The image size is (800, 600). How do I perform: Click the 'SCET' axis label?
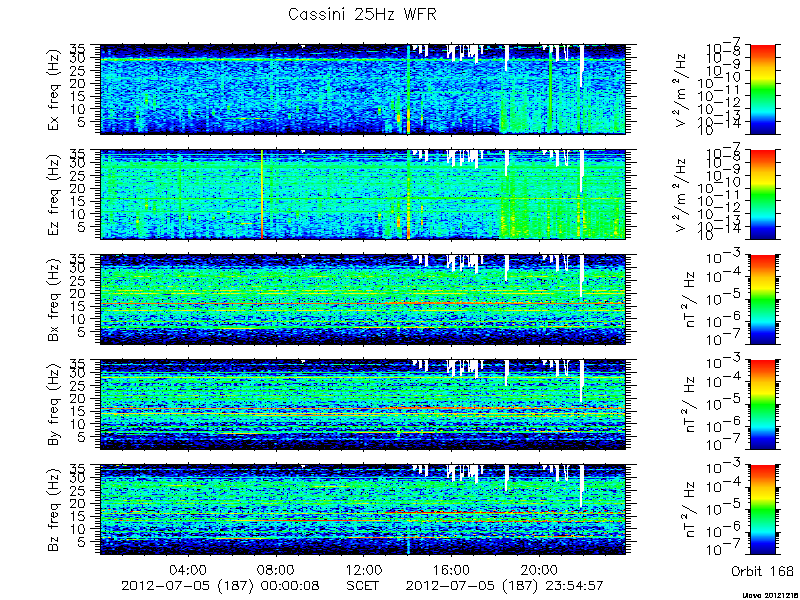tap(362, 586)
